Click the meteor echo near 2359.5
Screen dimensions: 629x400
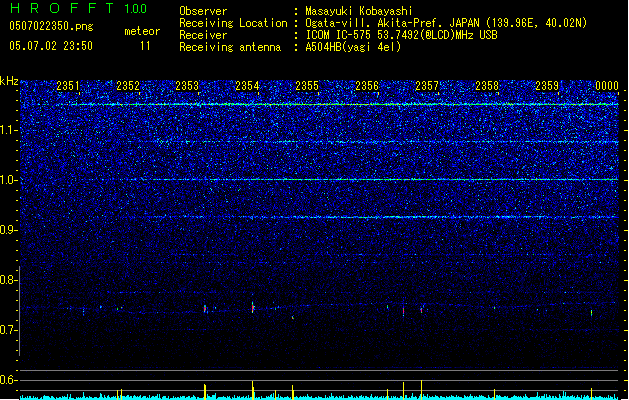click(591, 313)
